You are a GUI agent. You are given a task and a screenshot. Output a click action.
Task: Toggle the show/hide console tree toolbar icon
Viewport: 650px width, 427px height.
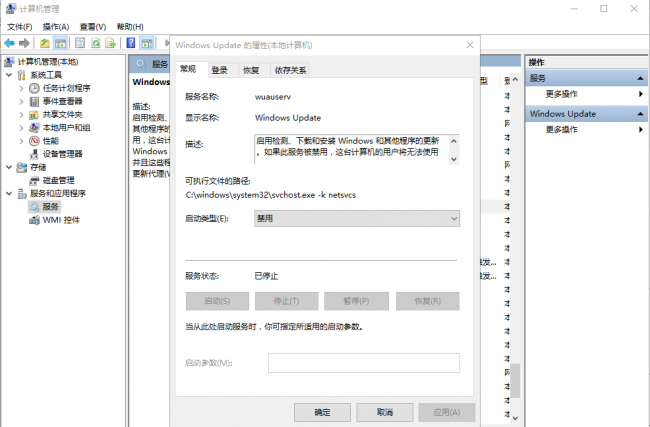pos(61,43)
